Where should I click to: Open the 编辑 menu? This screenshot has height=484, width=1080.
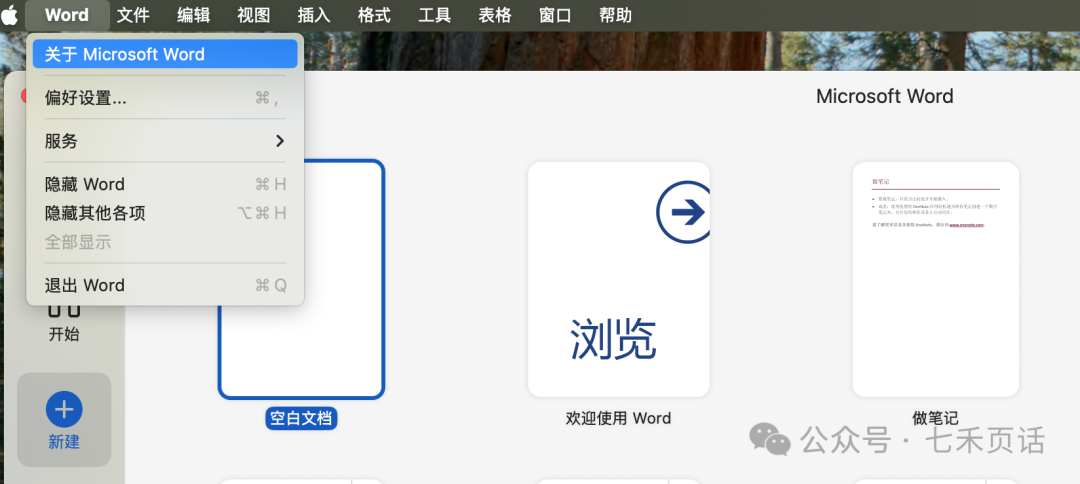(194, 14)
